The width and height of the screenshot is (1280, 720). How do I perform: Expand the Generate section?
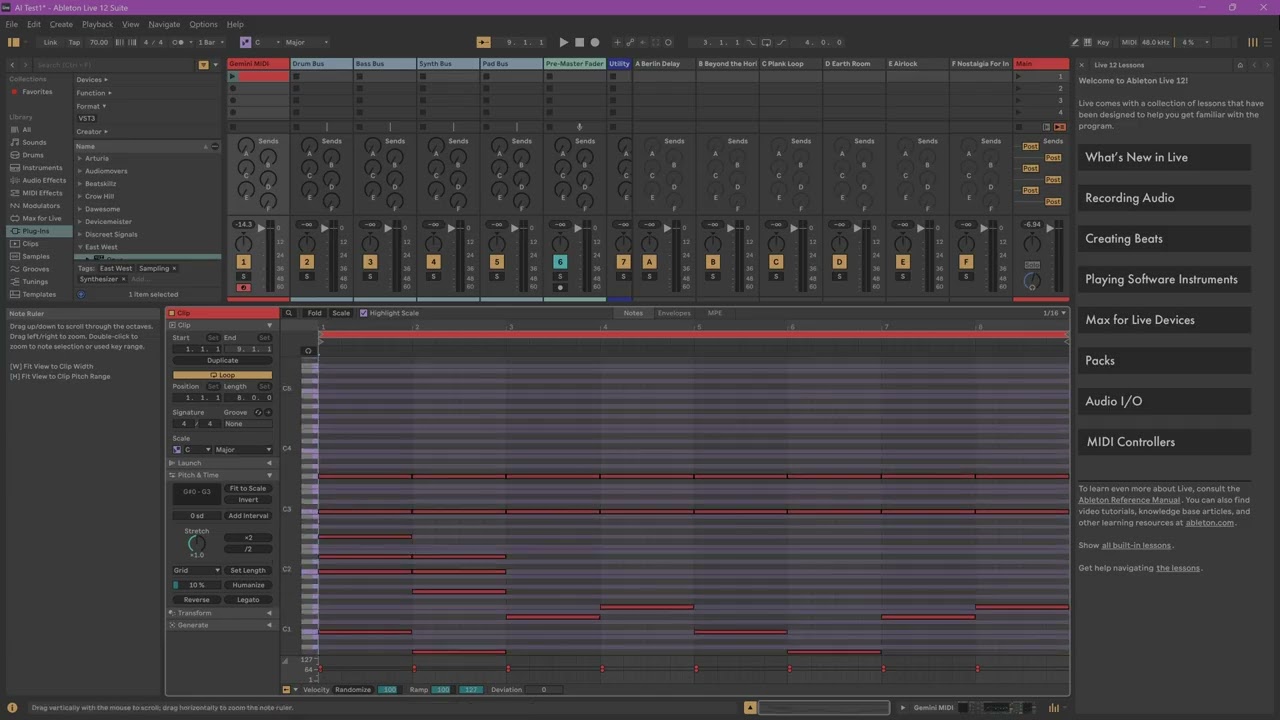[x=222, y=625]
